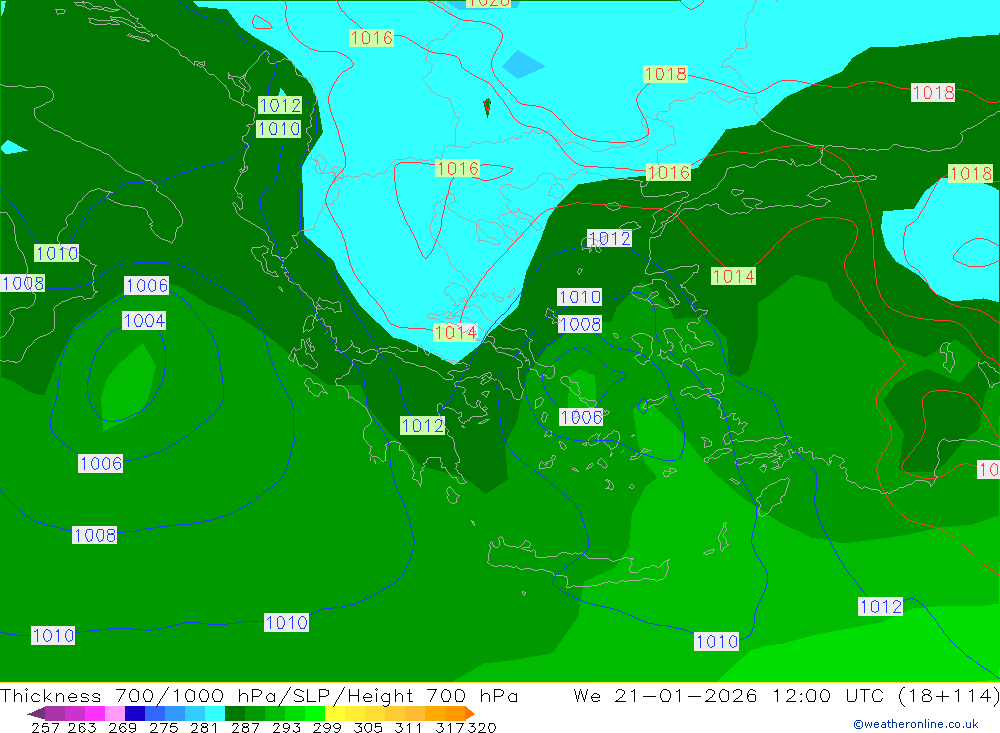Image resolution: width=1000 pixels, height=733 pixels.
Task: Click the 'UTC' text in the footer
Action: [x=865, y=695]
